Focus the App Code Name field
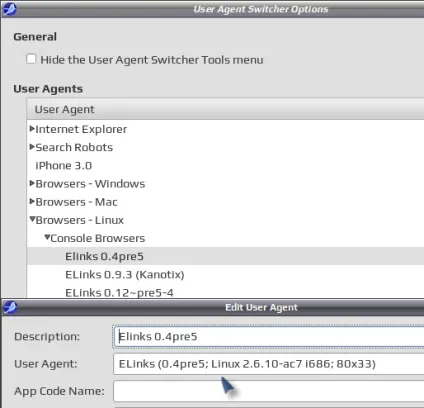 click(x=269, y=391)
